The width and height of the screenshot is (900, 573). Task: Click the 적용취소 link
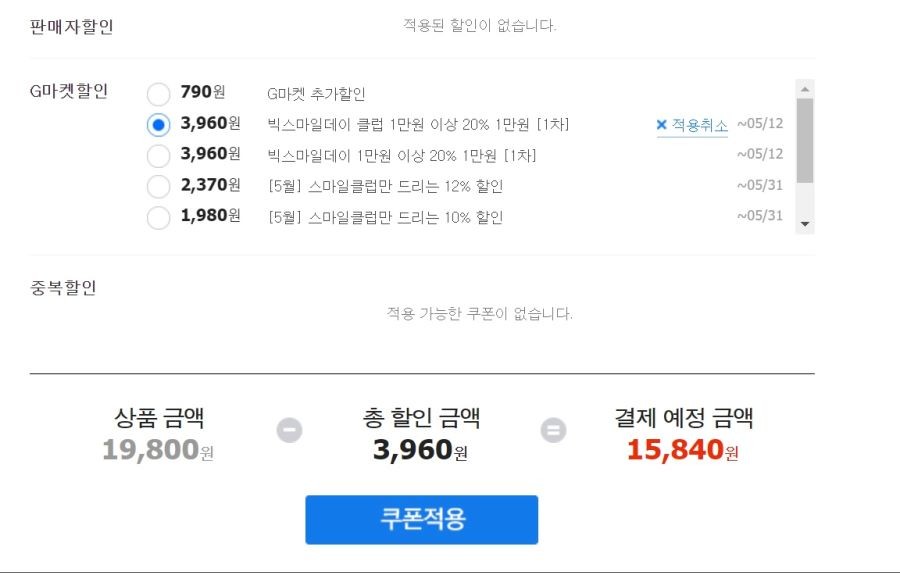(x=700, y=125)
